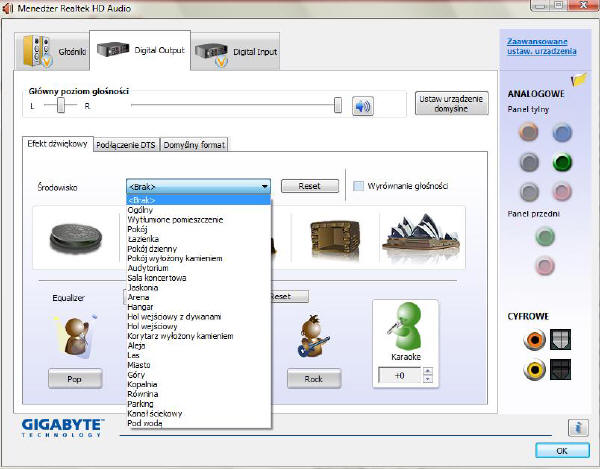
Task: Select Miasto in the list
Action: pos(198,365)
